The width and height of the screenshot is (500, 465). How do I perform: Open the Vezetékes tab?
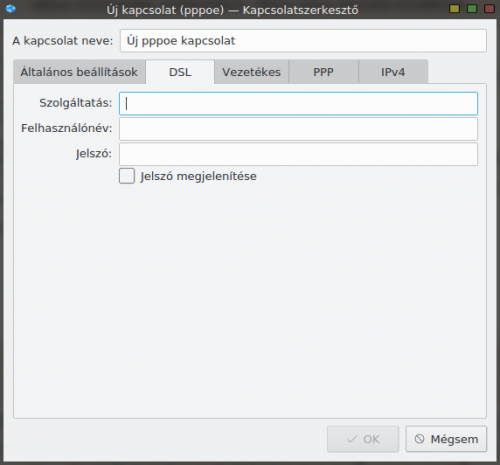pyautogui.click(x=251, y=72)
